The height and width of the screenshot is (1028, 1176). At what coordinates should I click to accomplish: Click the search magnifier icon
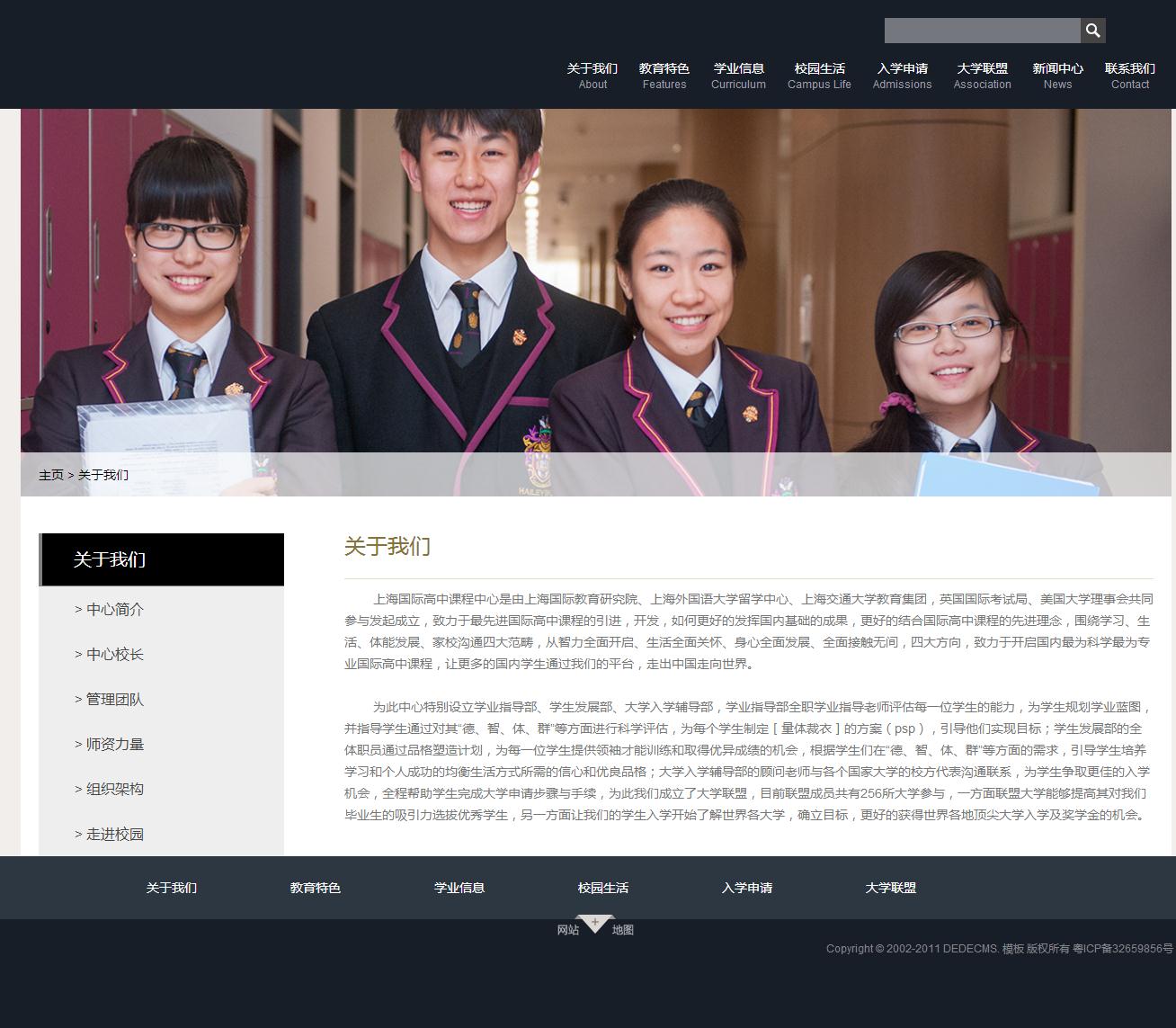pyautogui.click(x=1092, y=31)
